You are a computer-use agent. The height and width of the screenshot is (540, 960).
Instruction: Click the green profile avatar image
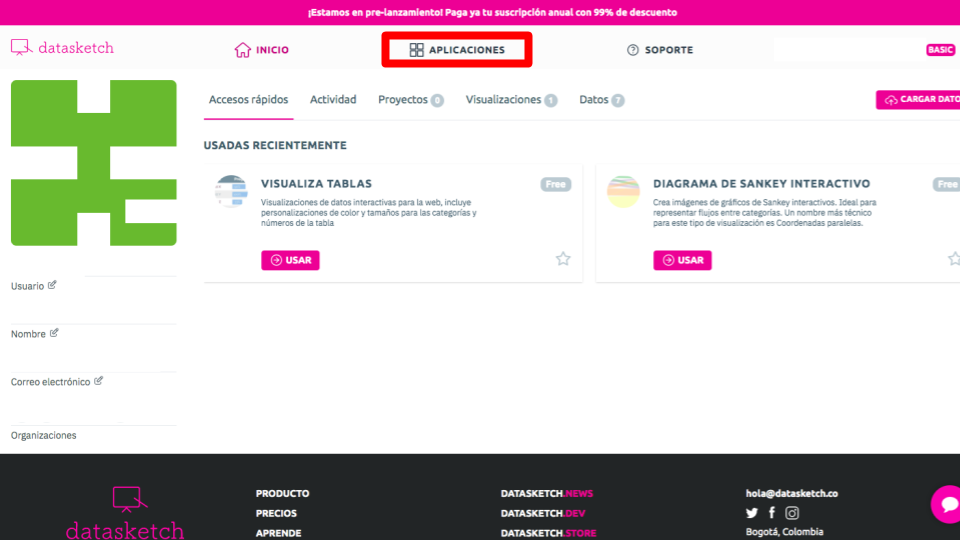[x=94, y=163]
